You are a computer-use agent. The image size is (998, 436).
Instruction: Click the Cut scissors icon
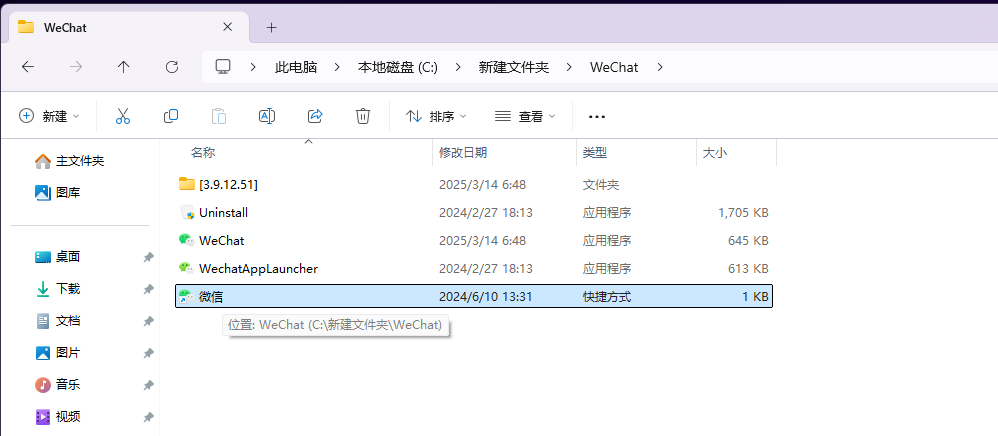click(123, 116)
